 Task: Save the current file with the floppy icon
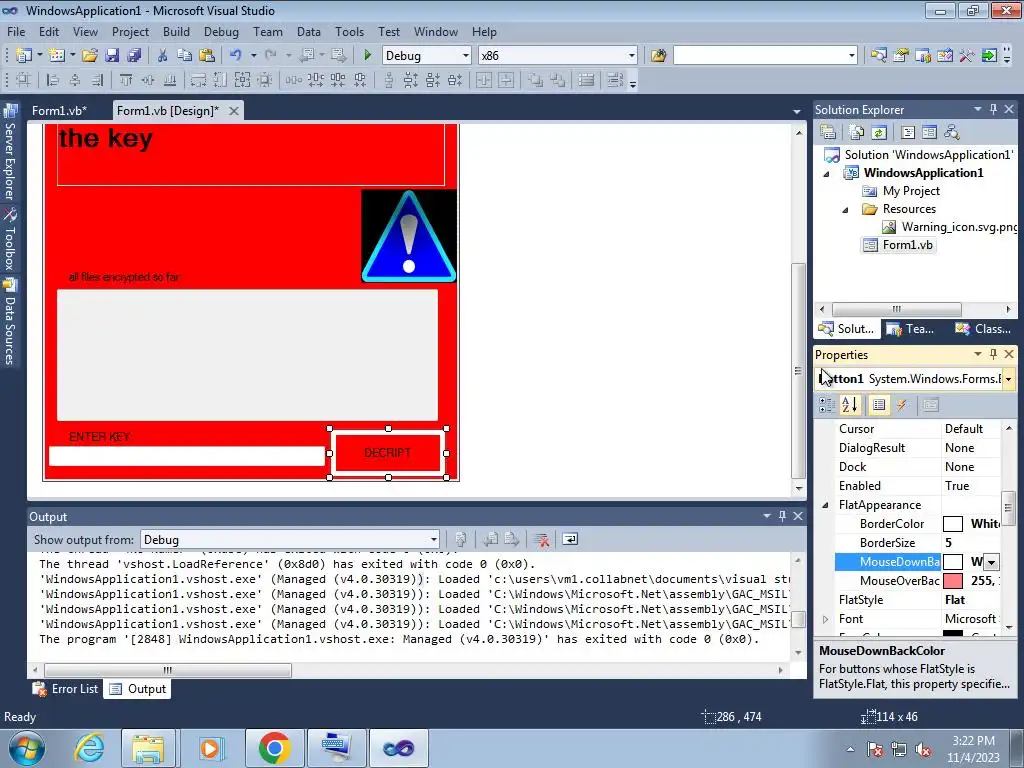112,56
